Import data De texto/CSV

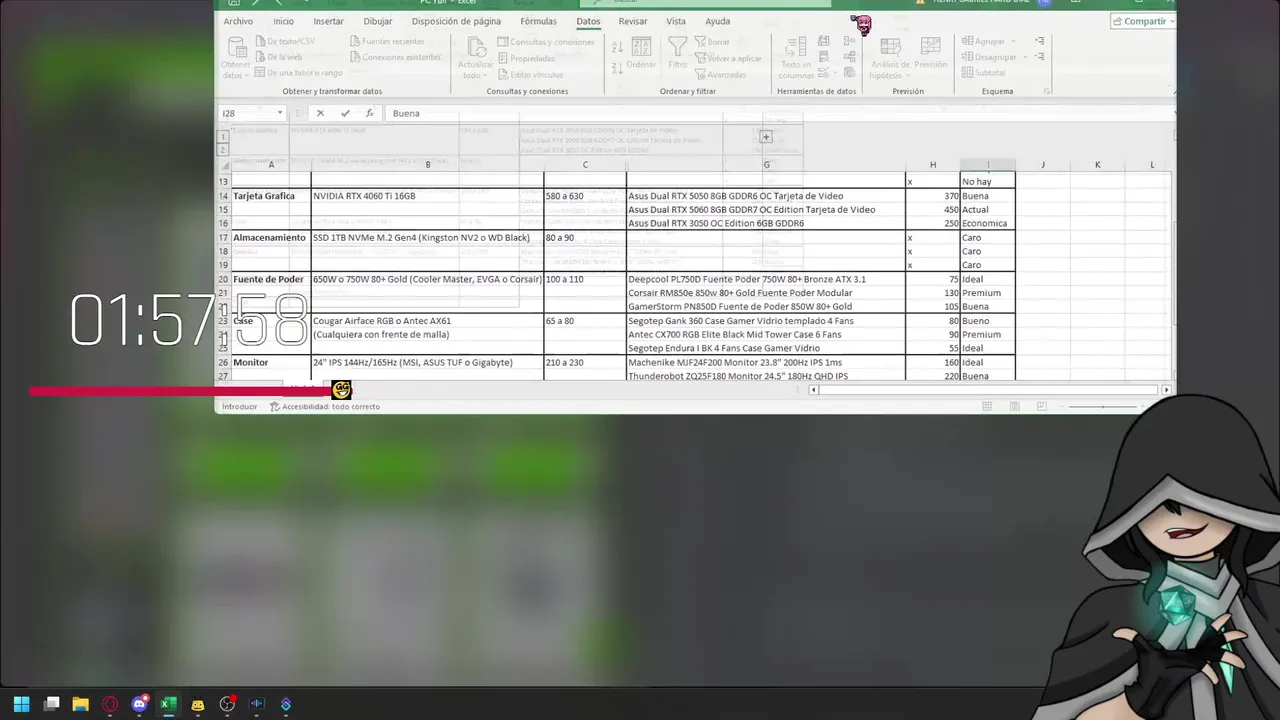pyautogui.click(x=285, y=41)
